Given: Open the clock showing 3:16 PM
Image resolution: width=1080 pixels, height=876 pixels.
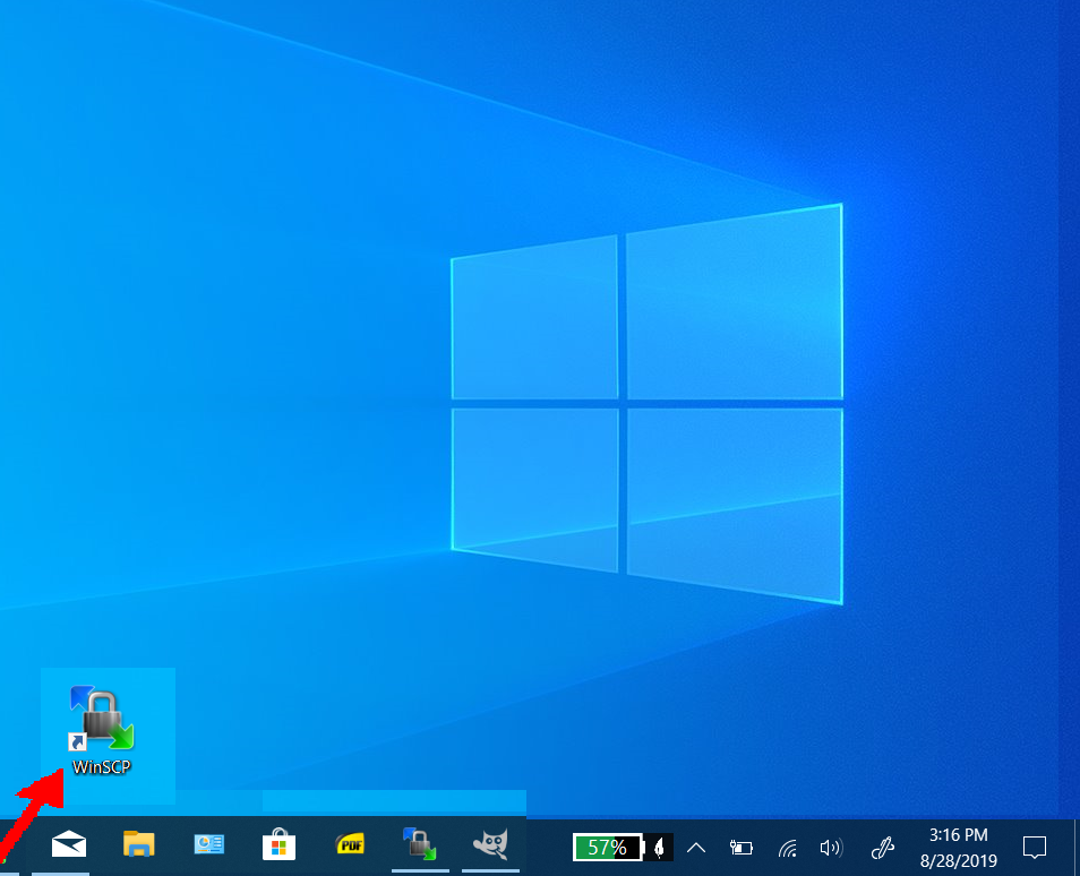Looking at the screenshot, I should tap(958, 847).
